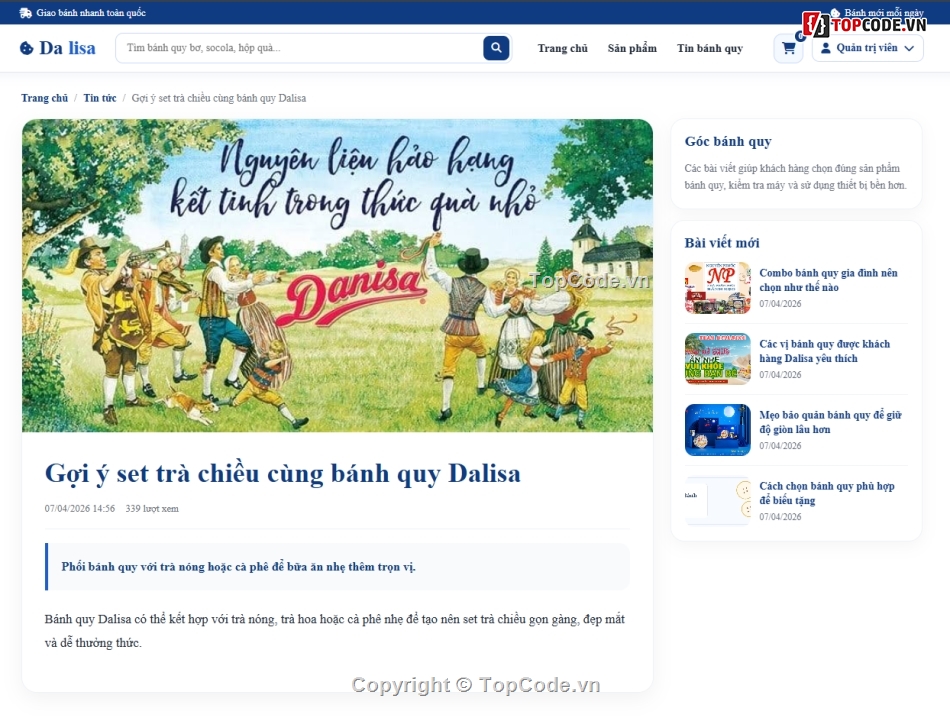
Task: Open the shopping cart icon
Action: click(788, 48)
